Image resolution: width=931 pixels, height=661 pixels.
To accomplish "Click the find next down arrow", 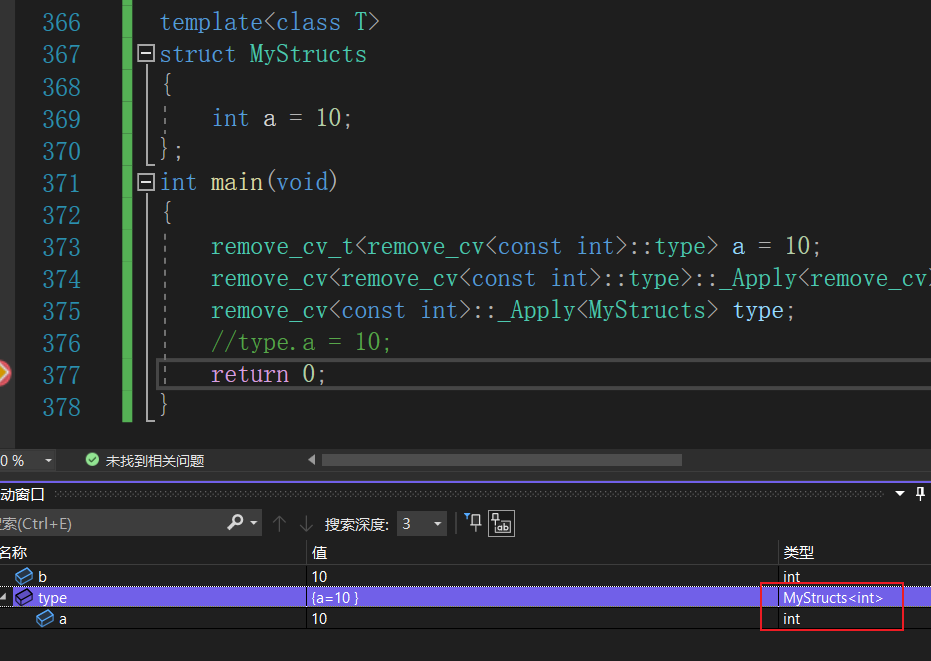I will 306,524.
